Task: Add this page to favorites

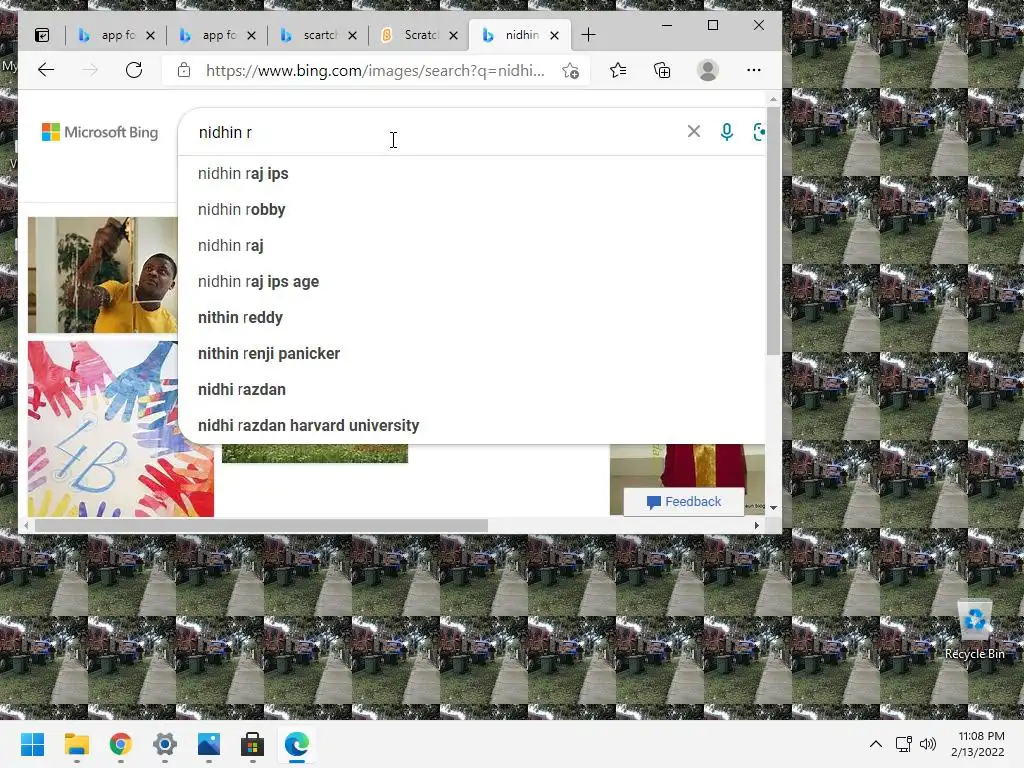Action: pos(570,71)
